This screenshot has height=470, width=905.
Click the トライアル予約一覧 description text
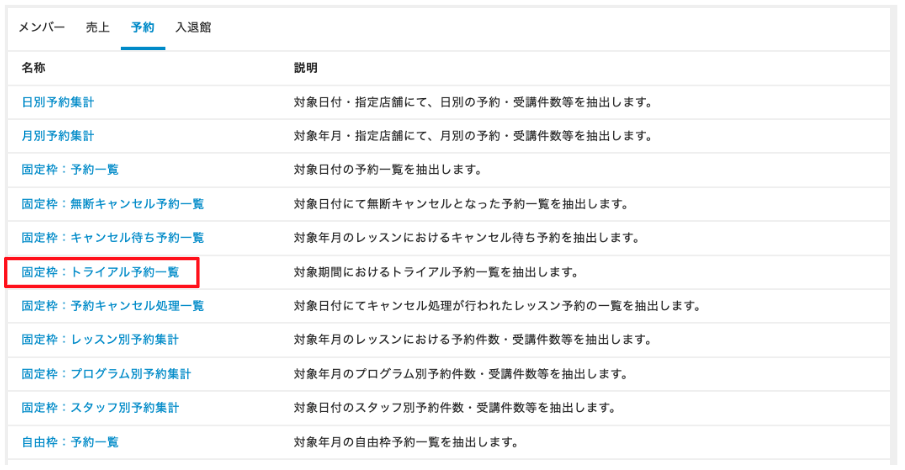(436, 272)
